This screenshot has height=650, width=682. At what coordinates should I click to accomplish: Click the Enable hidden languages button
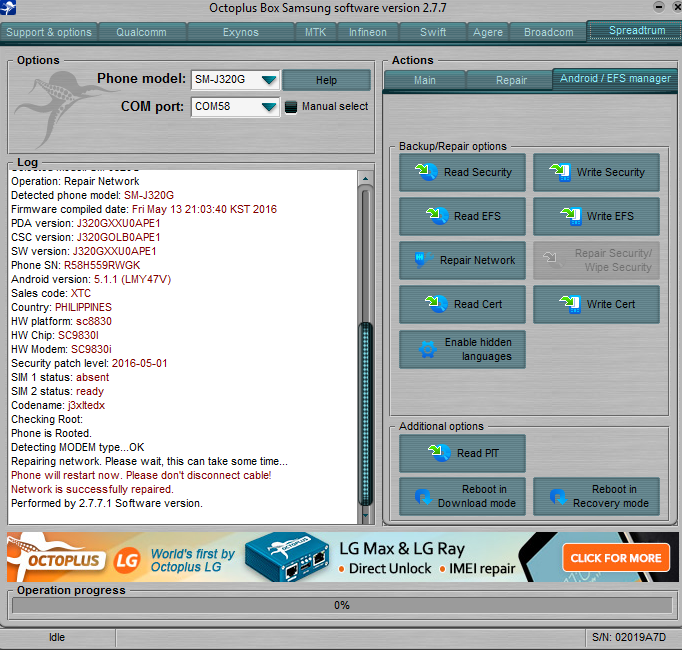point(462,349)
